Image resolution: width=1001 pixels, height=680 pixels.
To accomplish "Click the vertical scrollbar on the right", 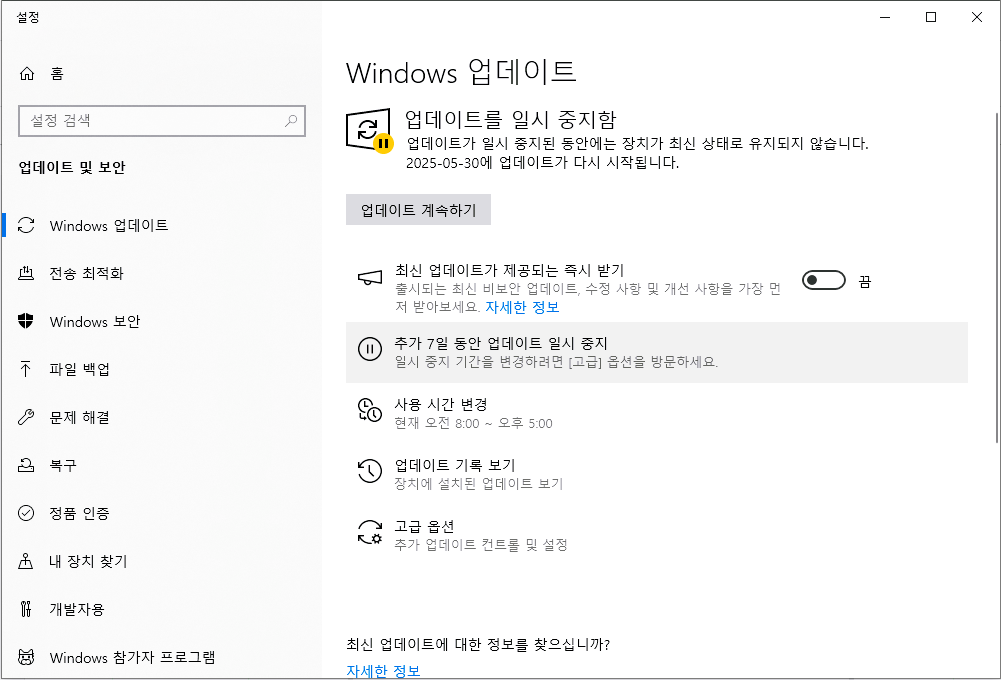I will pos(997,278).
